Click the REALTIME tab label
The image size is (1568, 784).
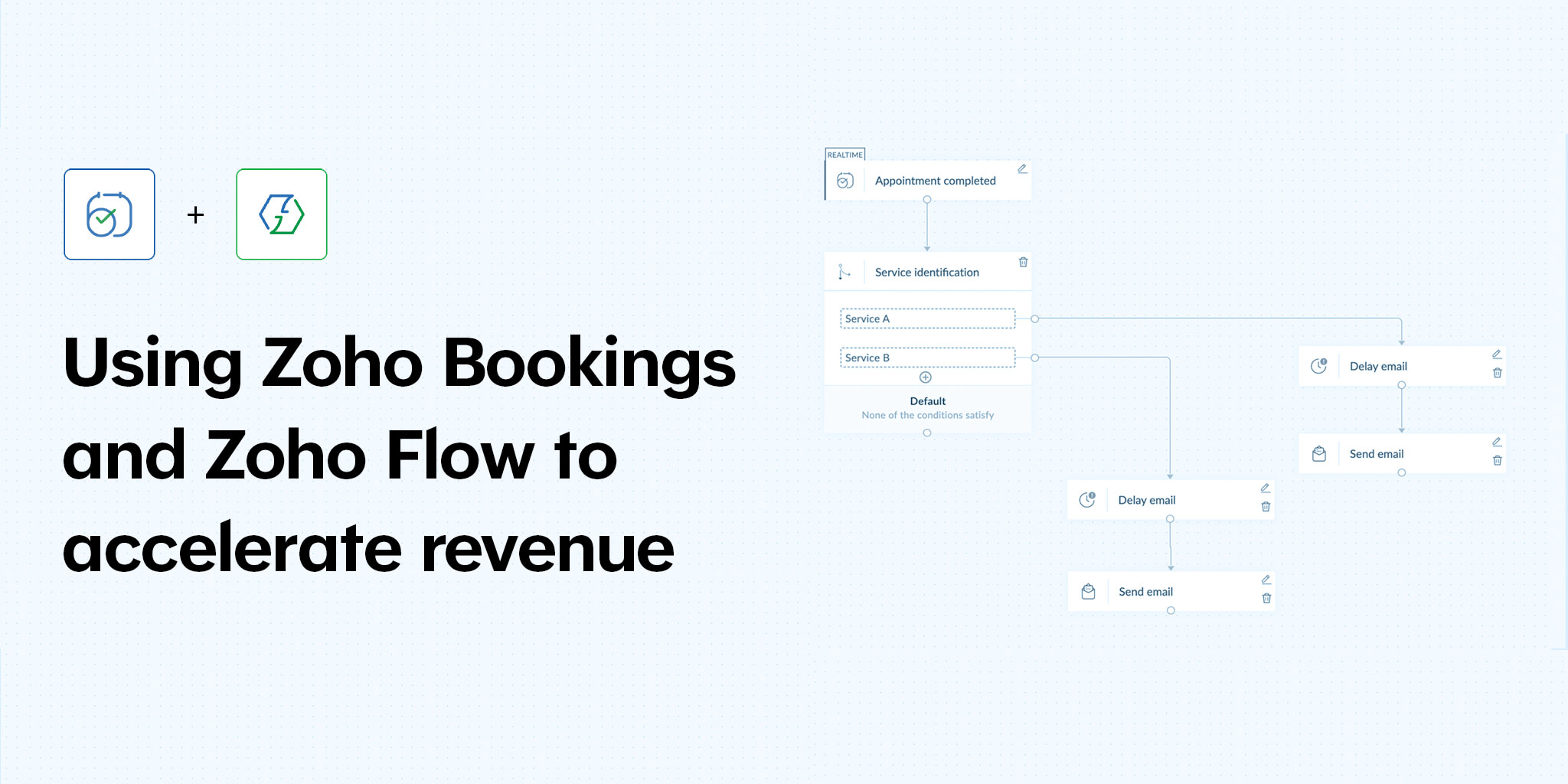tap(845, 155)
